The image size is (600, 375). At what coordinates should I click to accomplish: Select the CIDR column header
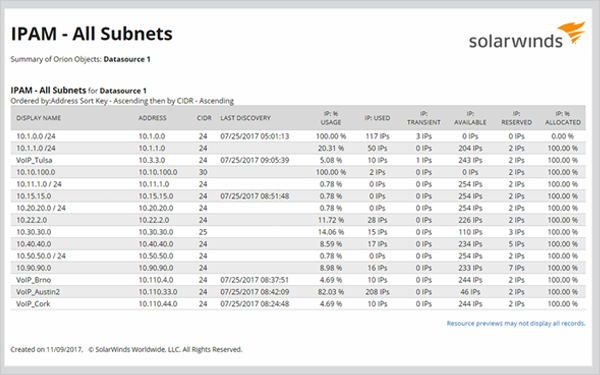(x=204, y=118)
